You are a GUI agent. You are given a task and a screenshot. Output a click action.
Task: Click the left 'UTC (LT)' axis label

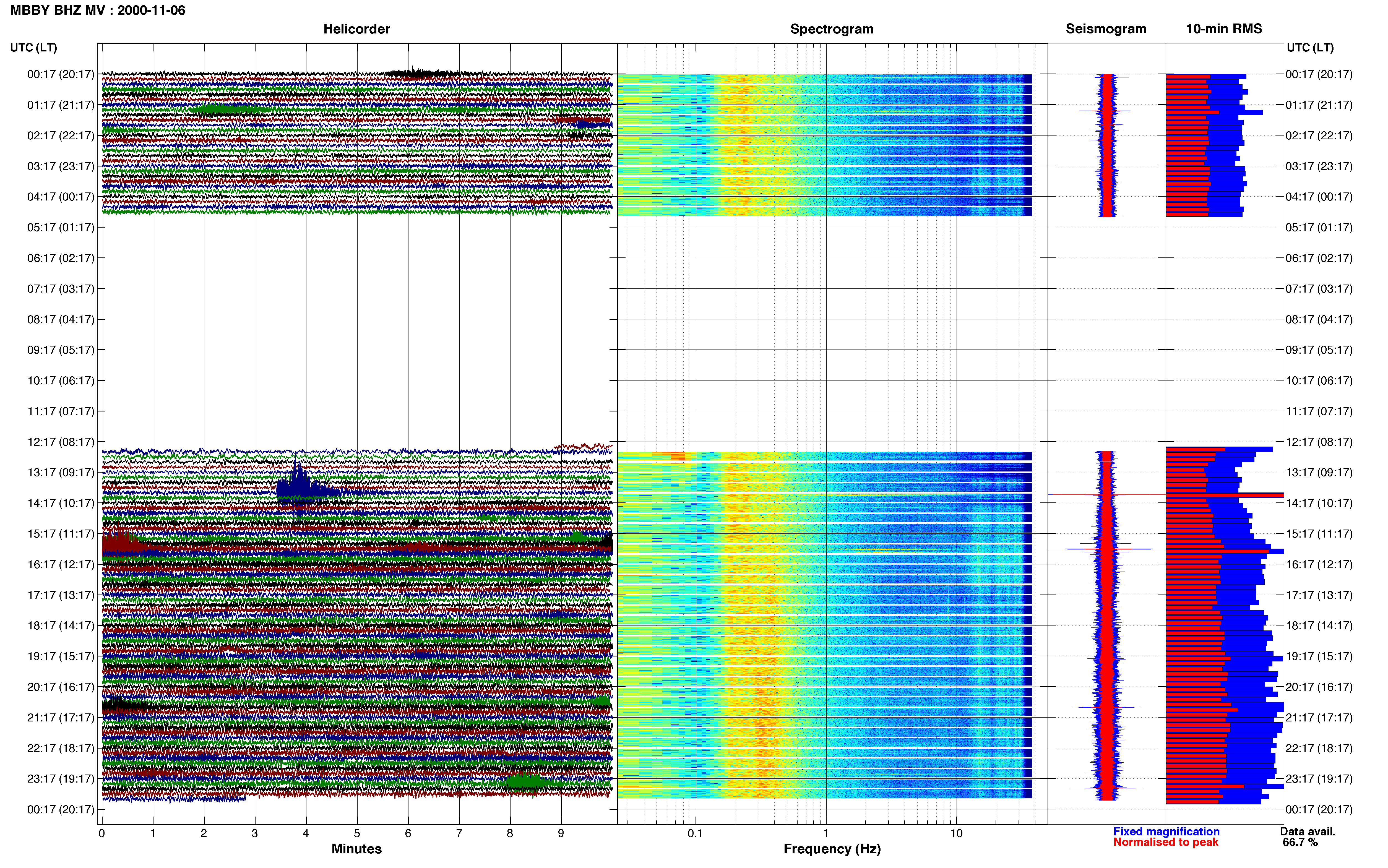tap(34, 48)
